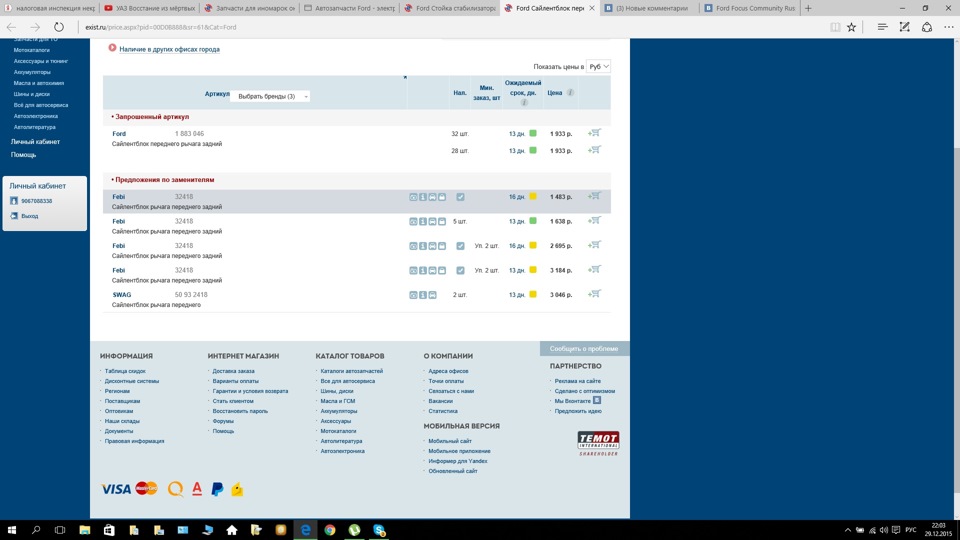Add Febi 1 483 р. offer to cart
This screenshot has height=540, width=960.
[x=594, y=196]
